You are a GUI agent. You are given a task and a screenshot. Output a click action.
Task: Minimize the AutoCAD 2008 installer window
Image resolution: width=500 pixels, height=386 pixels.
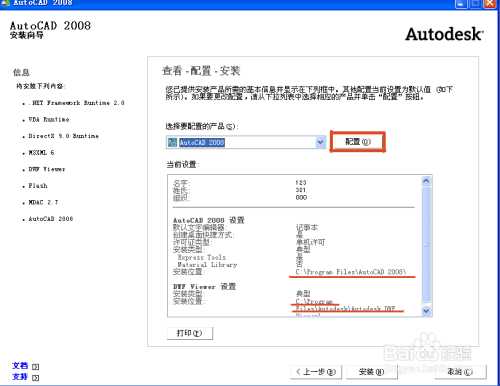pos(461,3)
